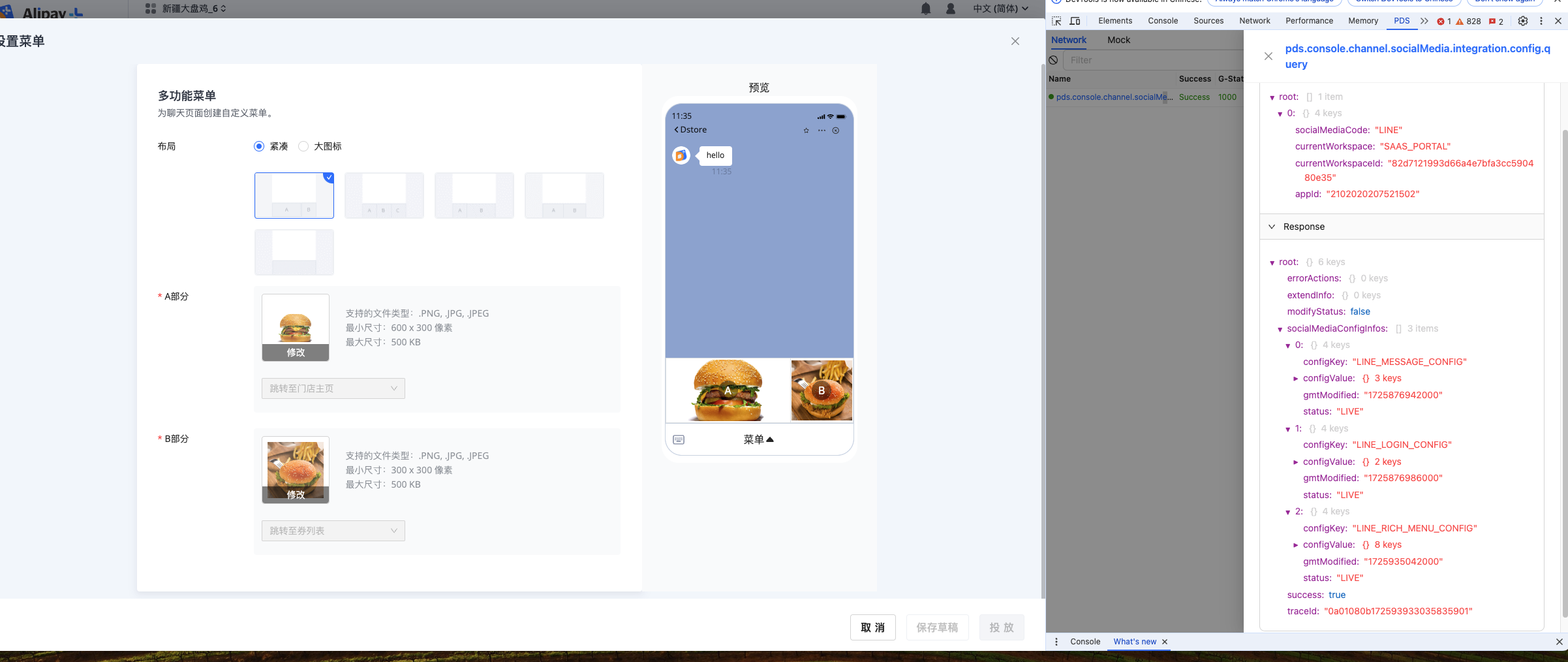Expand configValue 2 keys node
Screen dimensions: 1568x662
click(x=1296, y=462)
